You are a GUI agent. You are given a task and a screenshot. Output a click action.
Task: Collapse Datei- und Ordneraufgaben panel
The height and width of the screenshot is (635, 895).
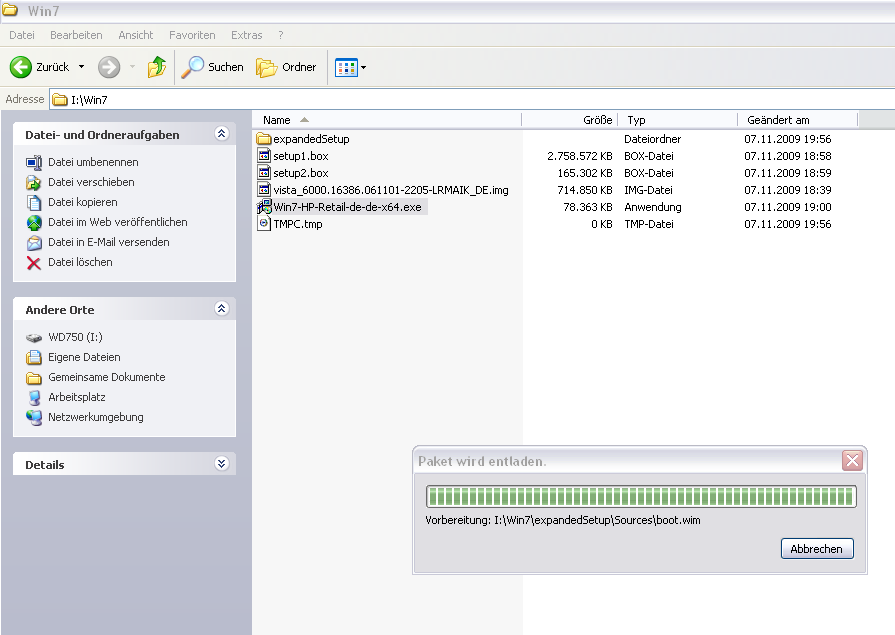[x=221, y=134]
